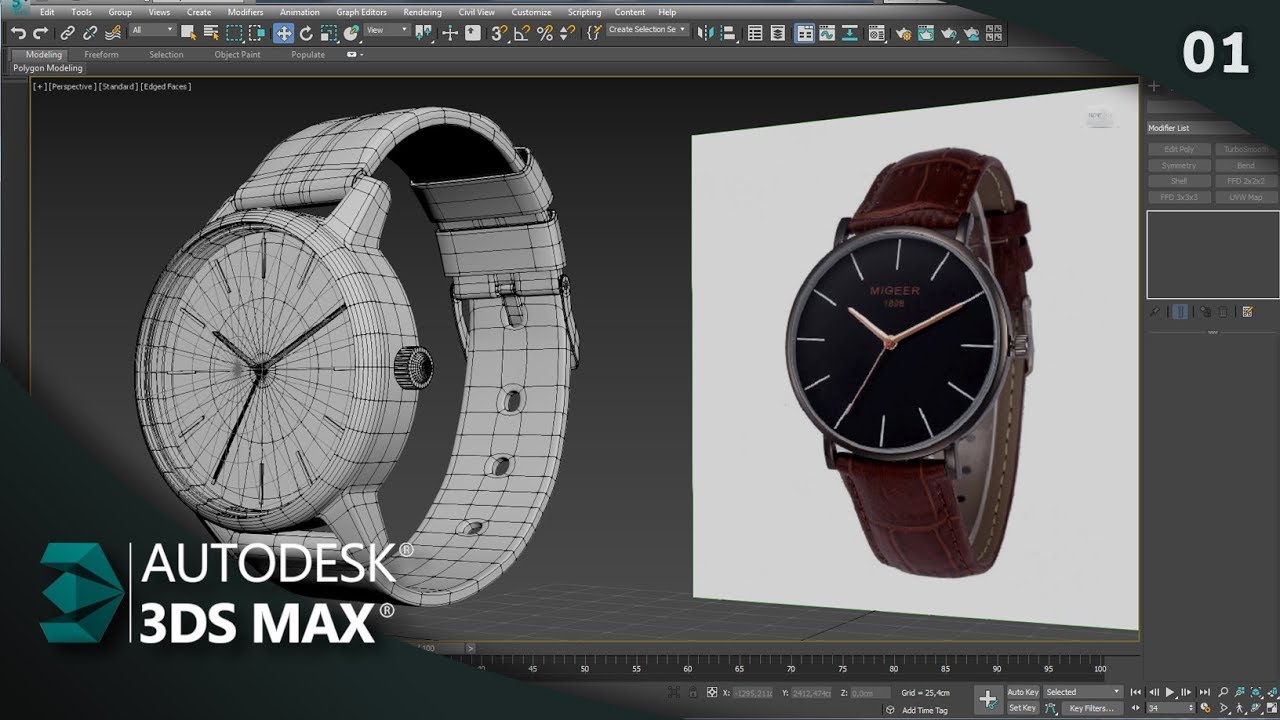Click the large Set Keys plus button

[x=988, y=700]
